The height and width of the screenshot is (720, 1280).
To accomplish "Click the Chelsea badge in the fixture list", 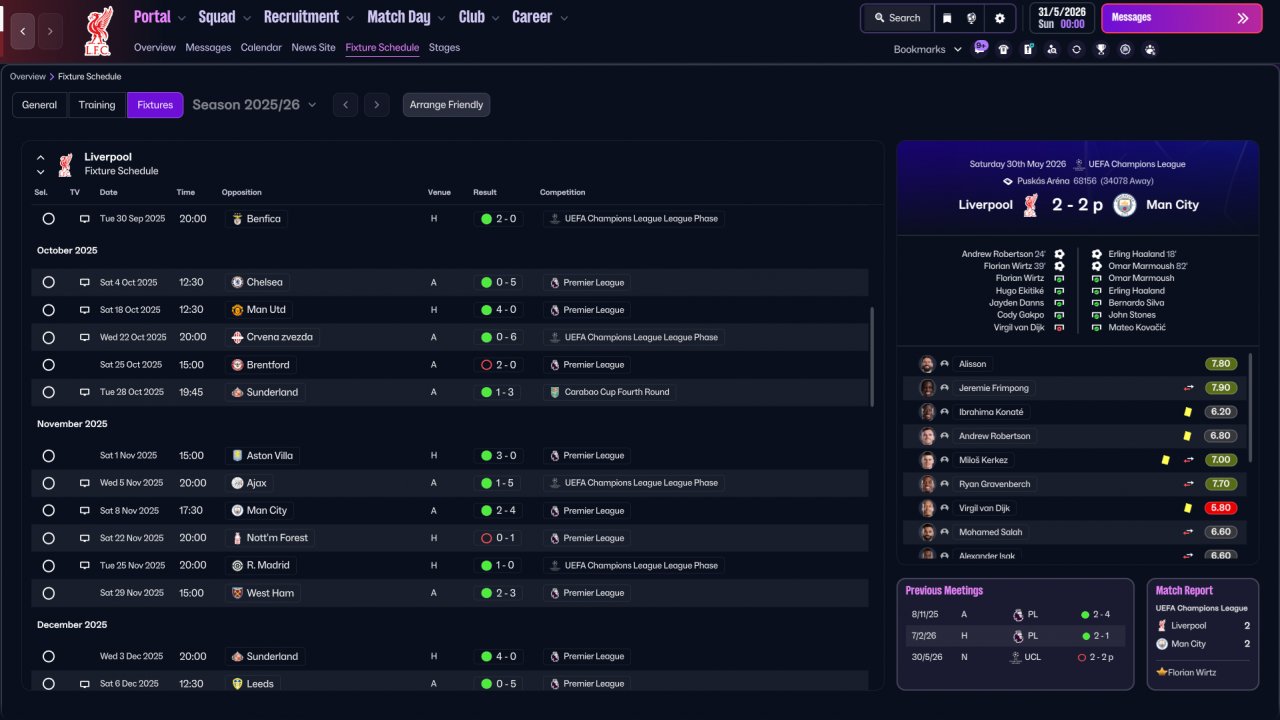I will click(237, 282).
